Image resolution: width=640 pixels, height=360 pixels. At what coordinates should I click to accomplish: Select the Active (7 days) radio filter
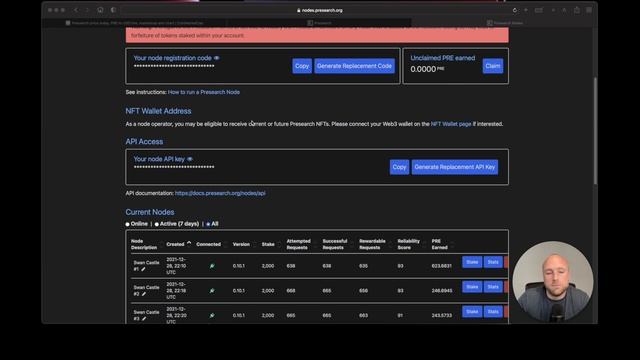[x=157, y=224]
